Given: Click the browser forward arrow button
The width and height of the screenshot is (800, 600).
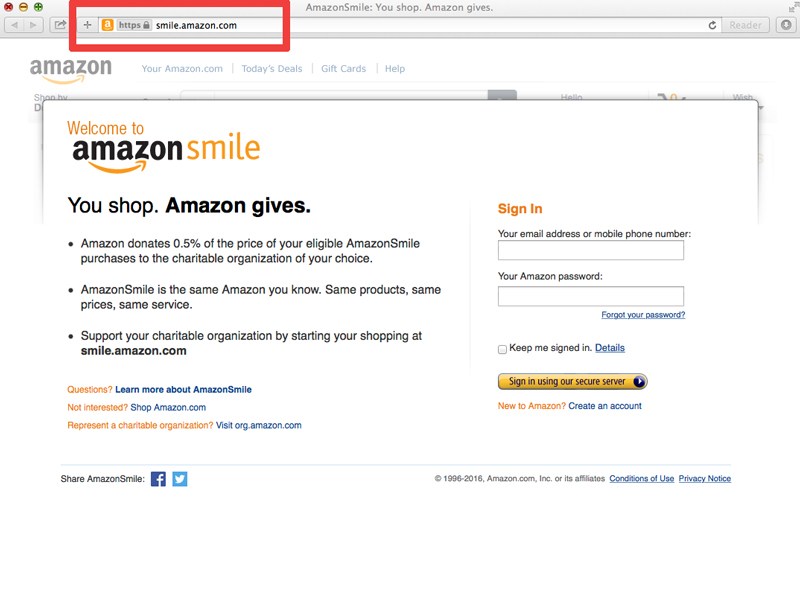Looking at the screenshot, I should [33, 25].
